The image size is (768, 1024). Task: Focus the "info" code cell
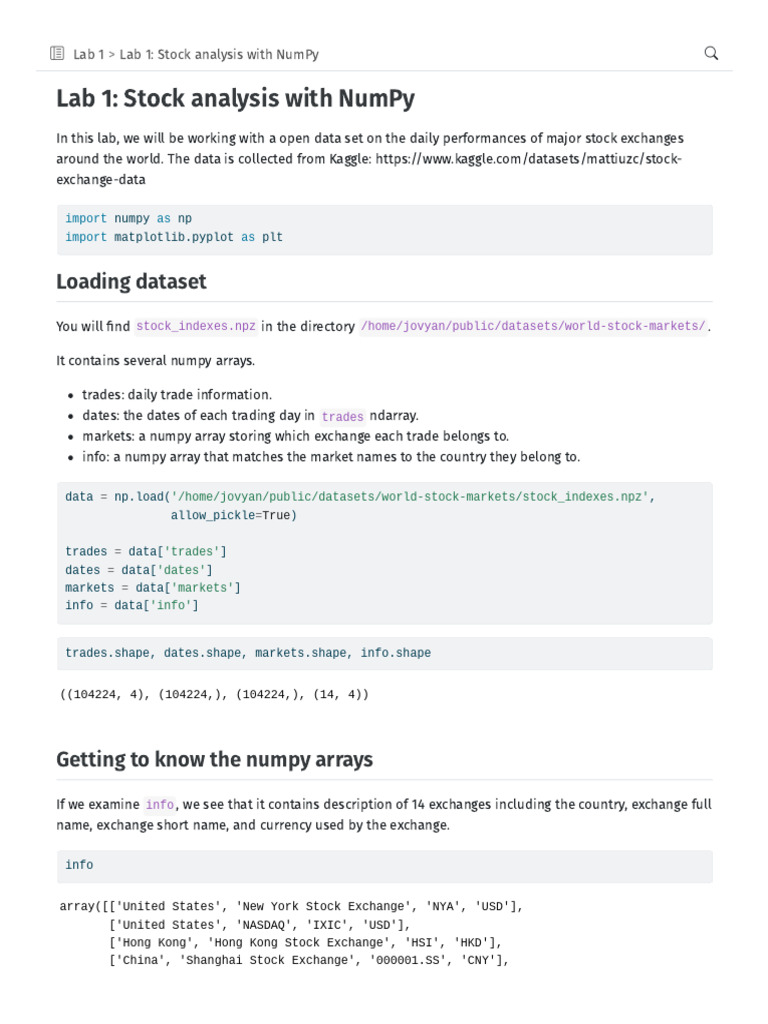pyautogui.click(x=384, y=866)
